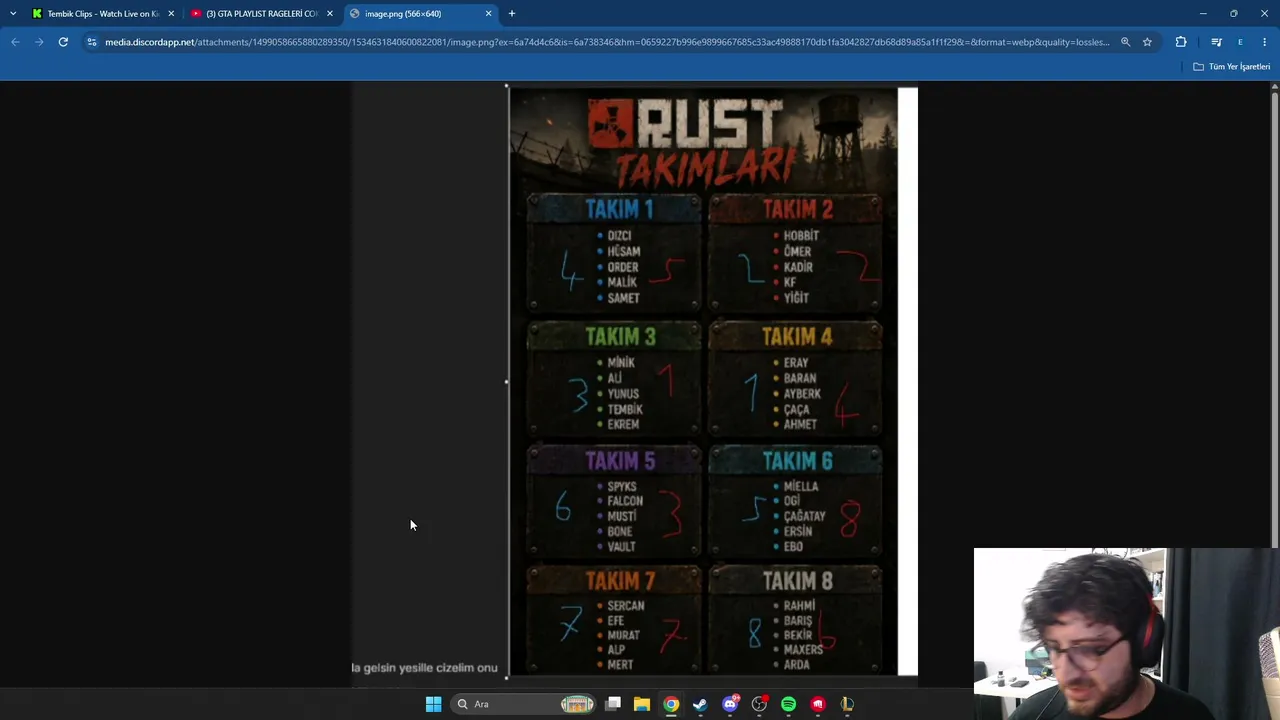Click the name ÇAĞATAY in Takım 6
This screenshot has width=1280, height=720.
pyautogui.click(x=804, y=516)
